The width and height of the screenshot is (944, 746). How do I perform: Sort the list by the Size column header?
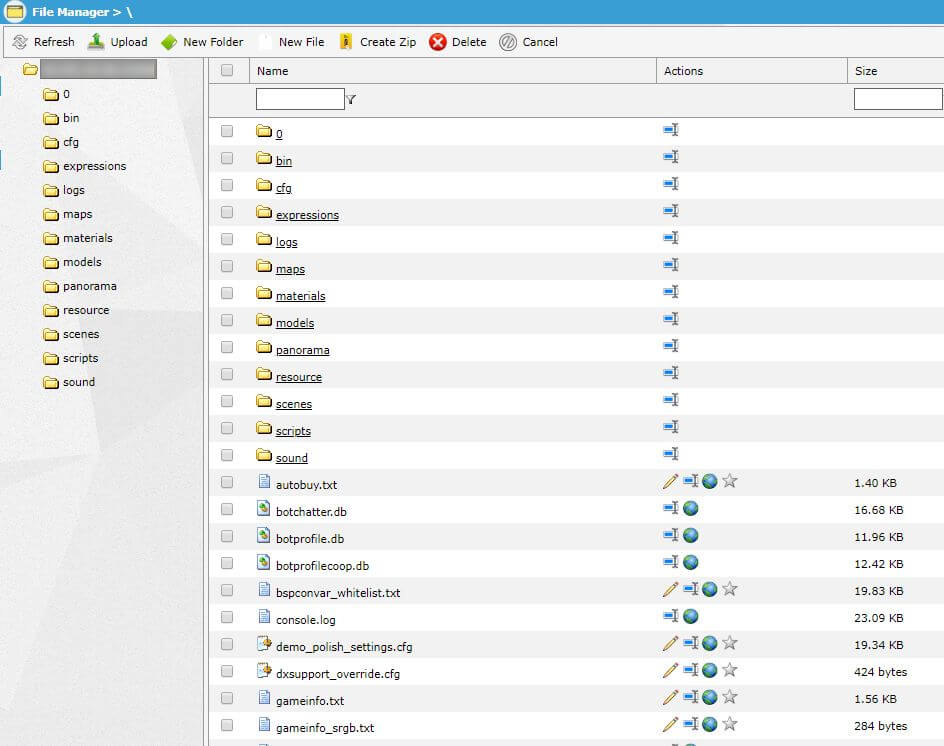866,71
